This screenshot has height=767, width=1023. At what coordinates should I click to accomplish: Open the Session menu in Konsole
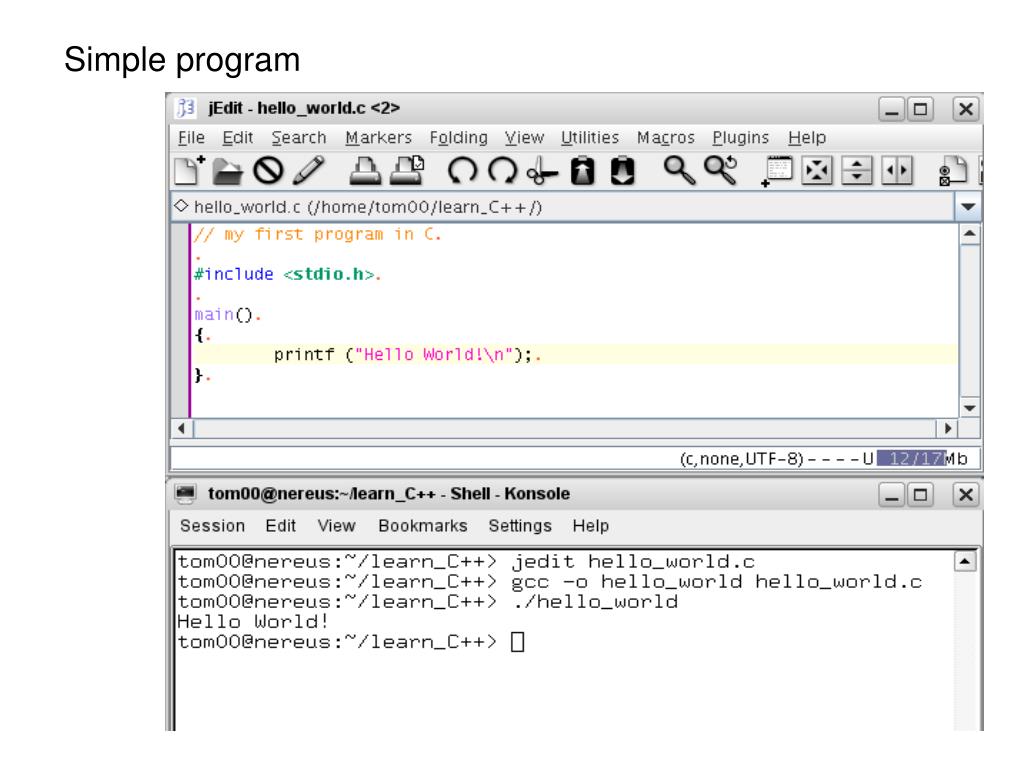213,526
